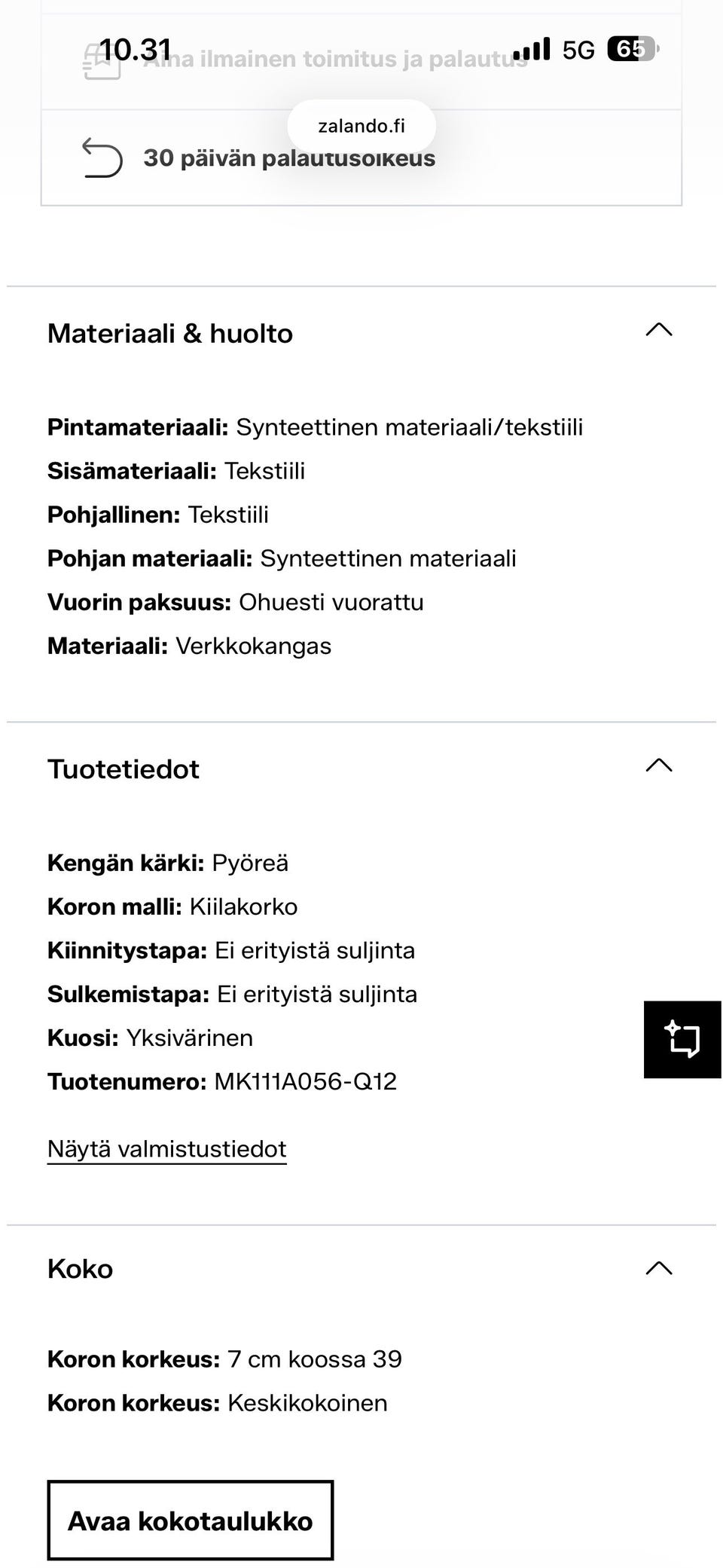
Task: Click the zalando.fi address pill
Action: tap(361, 126)
